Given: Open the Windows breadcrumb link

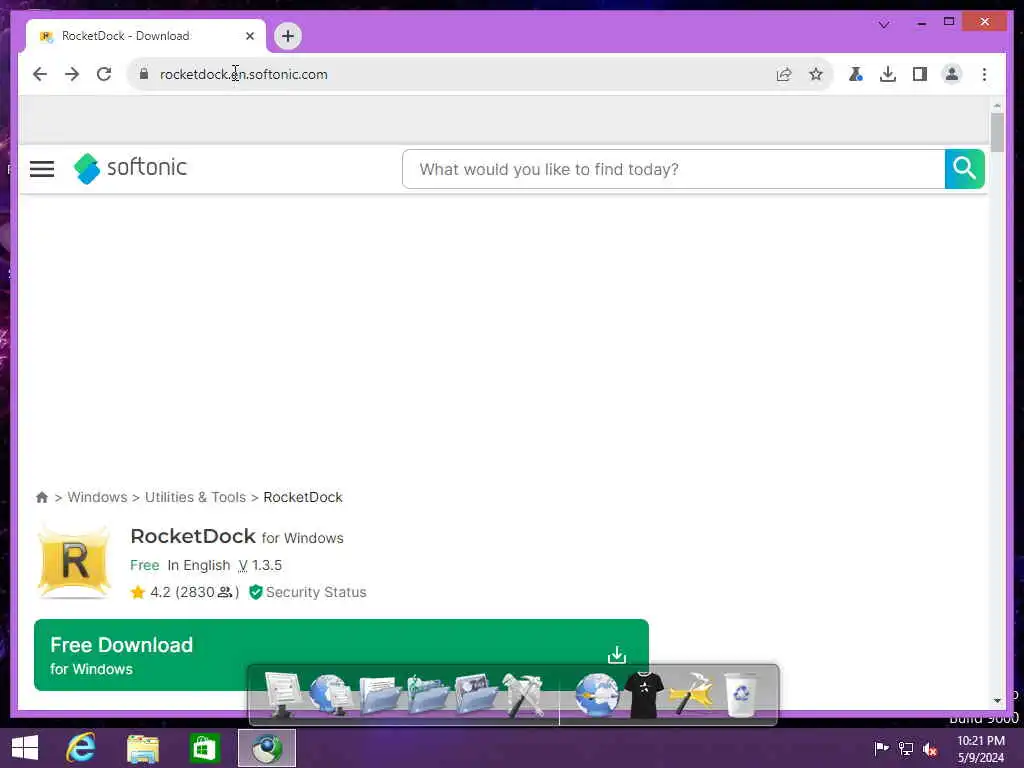Looking at the screenshot, I should click(97, 498).
